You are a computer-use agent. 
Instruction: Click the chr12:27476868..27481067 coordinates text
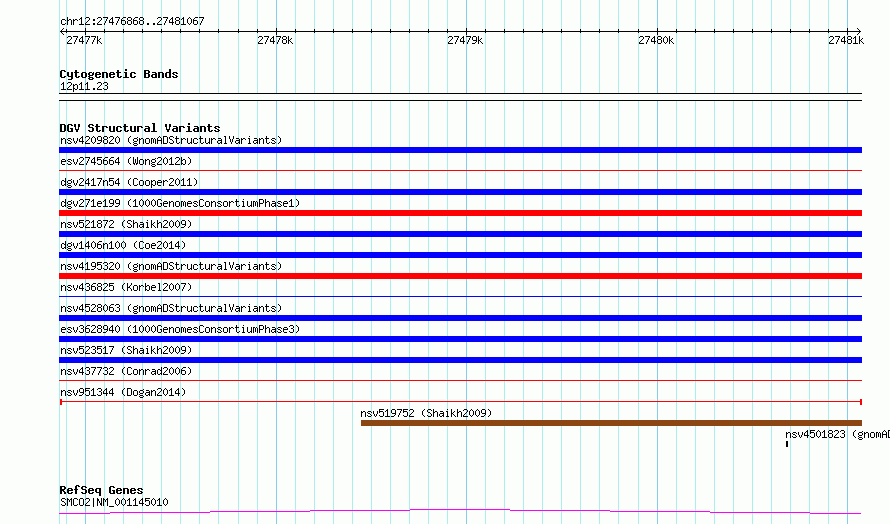[x=132, y=22]
